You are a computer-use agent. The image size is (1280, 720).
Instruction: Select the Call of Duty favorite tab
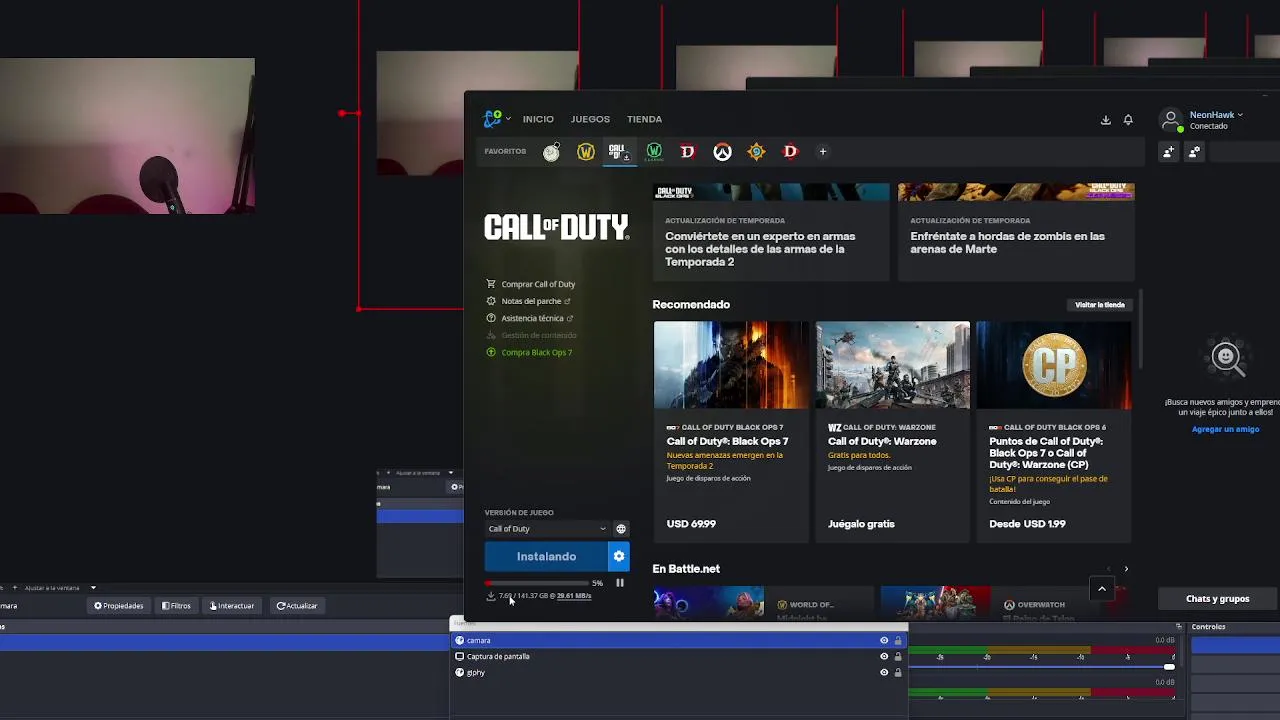click(x=619, y=152)
